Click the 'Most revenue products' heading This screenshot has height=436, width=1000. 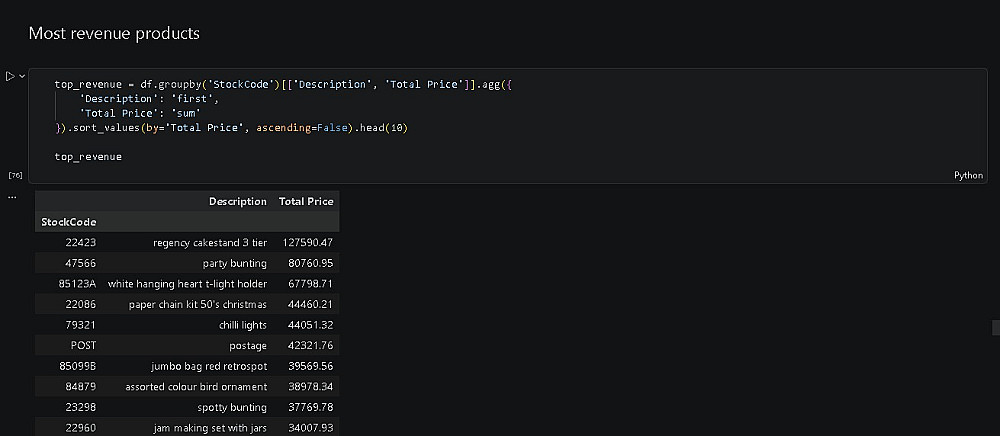[114, 34]
